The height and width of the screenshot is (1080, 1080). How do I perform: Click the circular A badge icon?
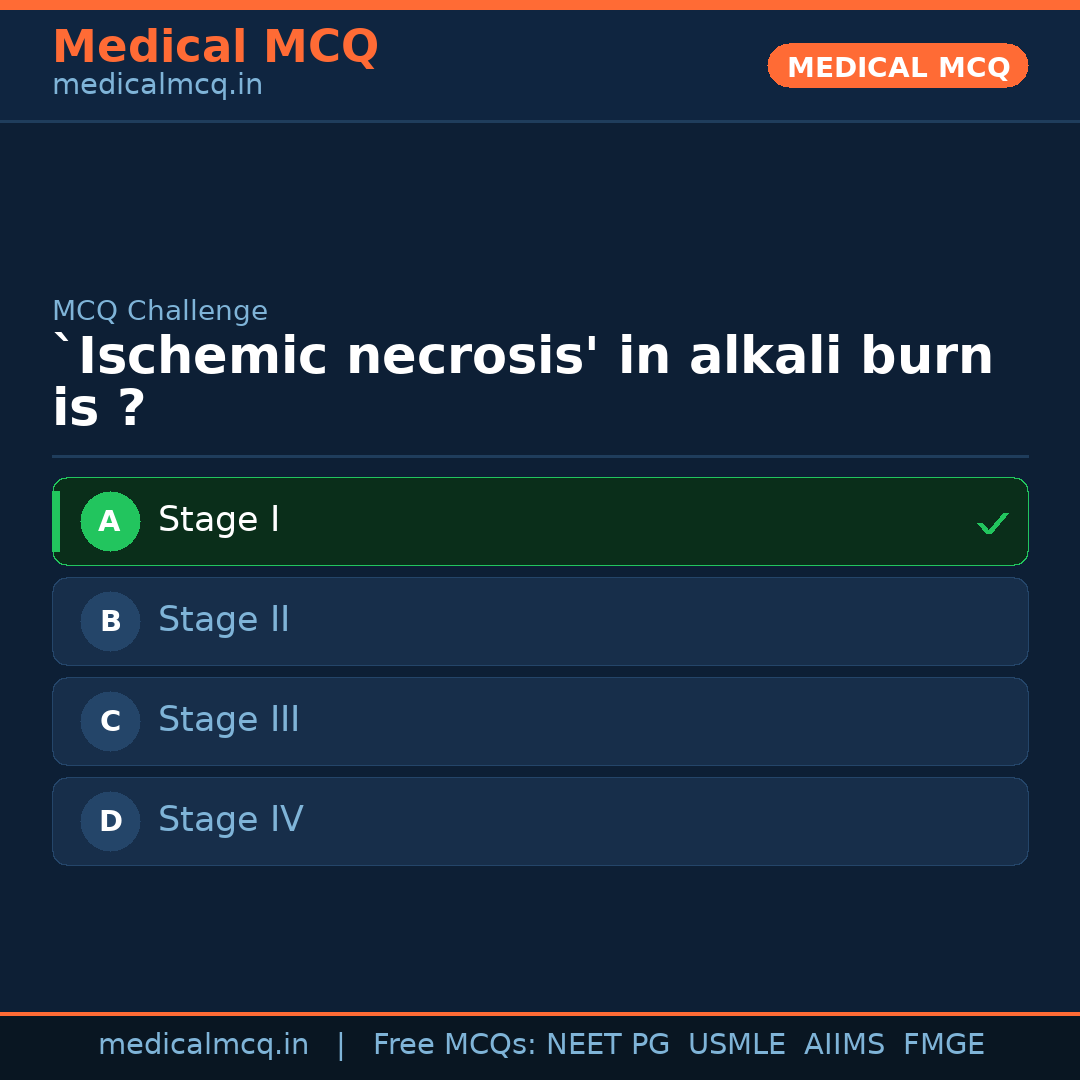[x=110, y=521]
